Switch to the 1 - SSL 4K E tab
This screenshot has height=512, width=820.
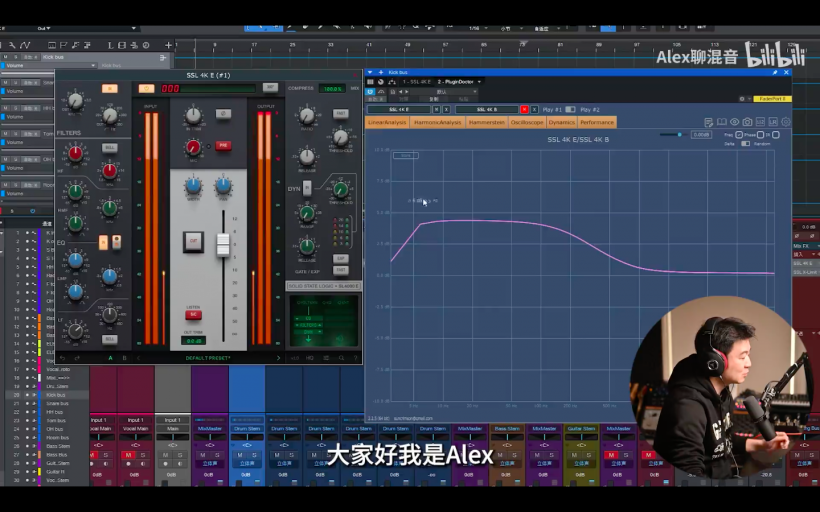(417, 82)
